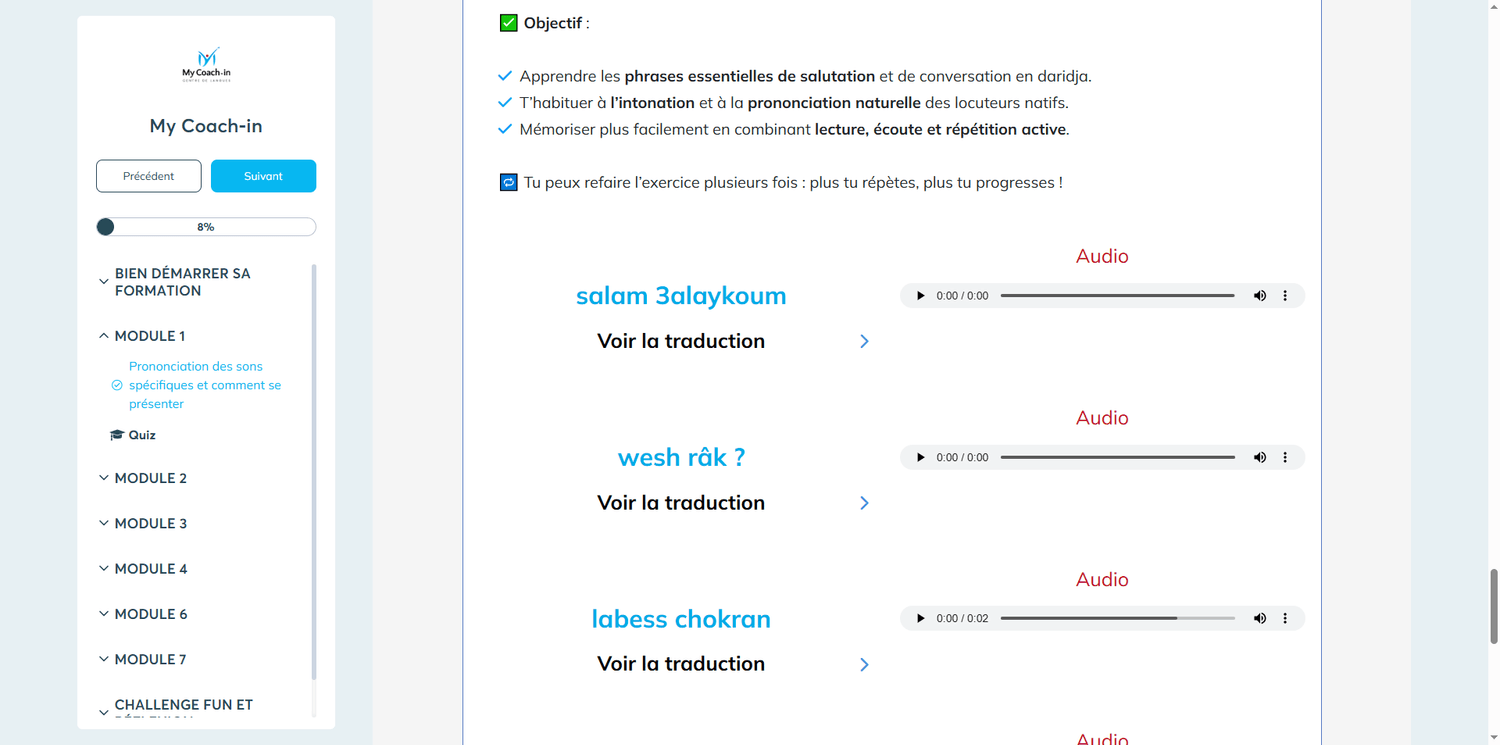Reveal translation of labess chokran
1500x745 pixels.
864,665
